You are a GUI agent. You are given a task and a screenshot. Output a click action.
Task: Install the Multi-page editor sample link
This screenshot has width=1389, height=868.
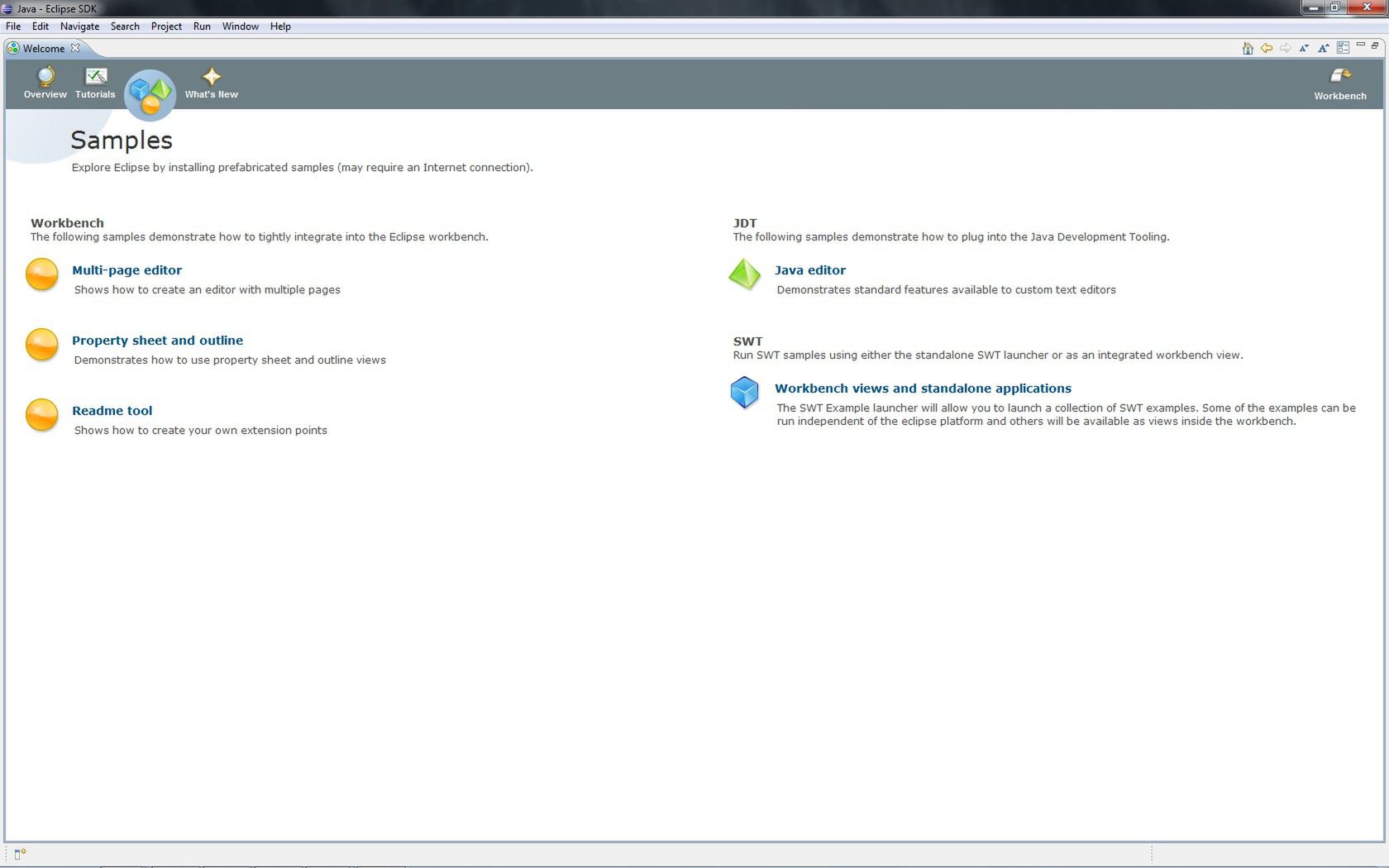pos(127,270)
